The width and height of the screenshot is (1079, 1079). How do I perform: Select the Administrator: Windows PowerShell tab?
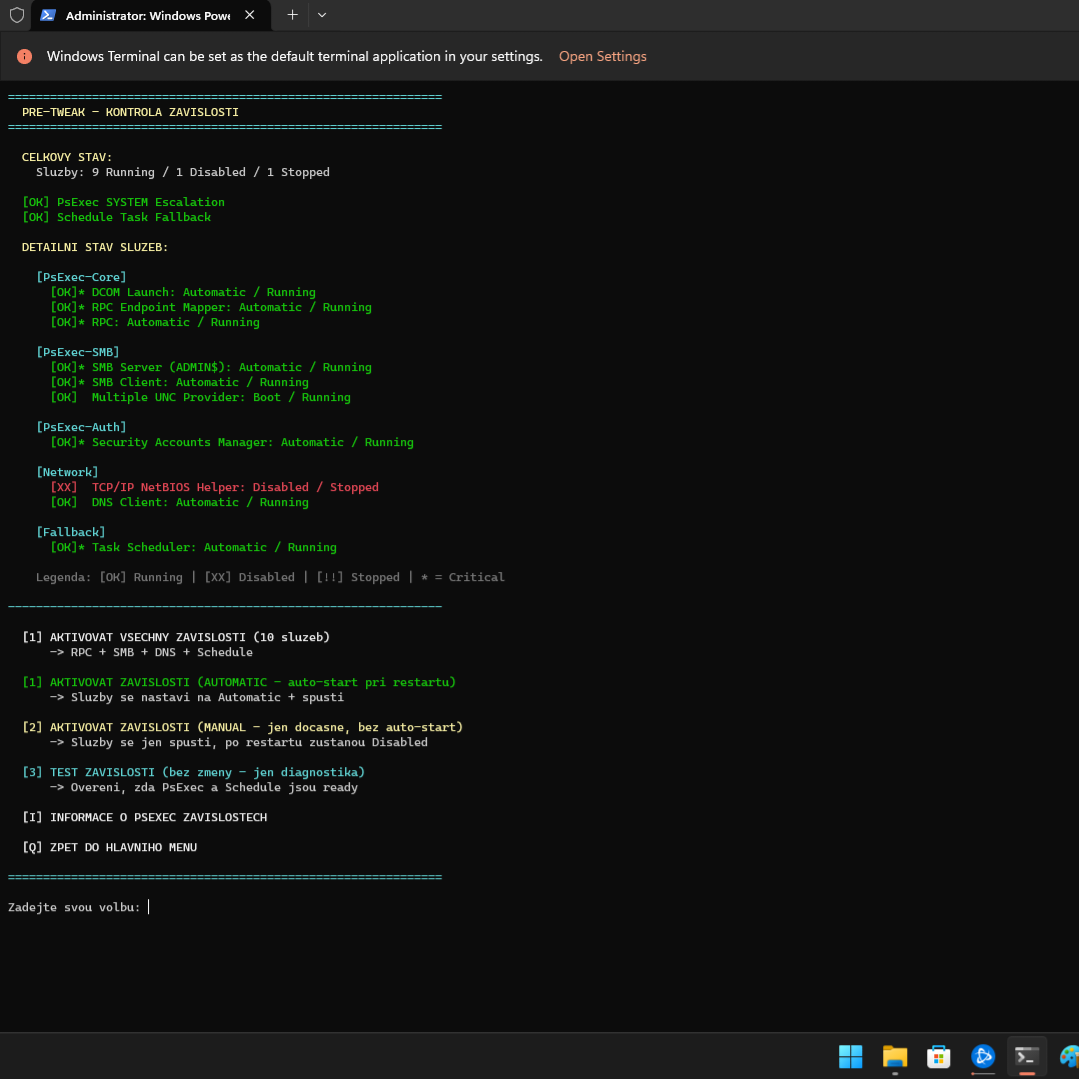tap(147, 16)
